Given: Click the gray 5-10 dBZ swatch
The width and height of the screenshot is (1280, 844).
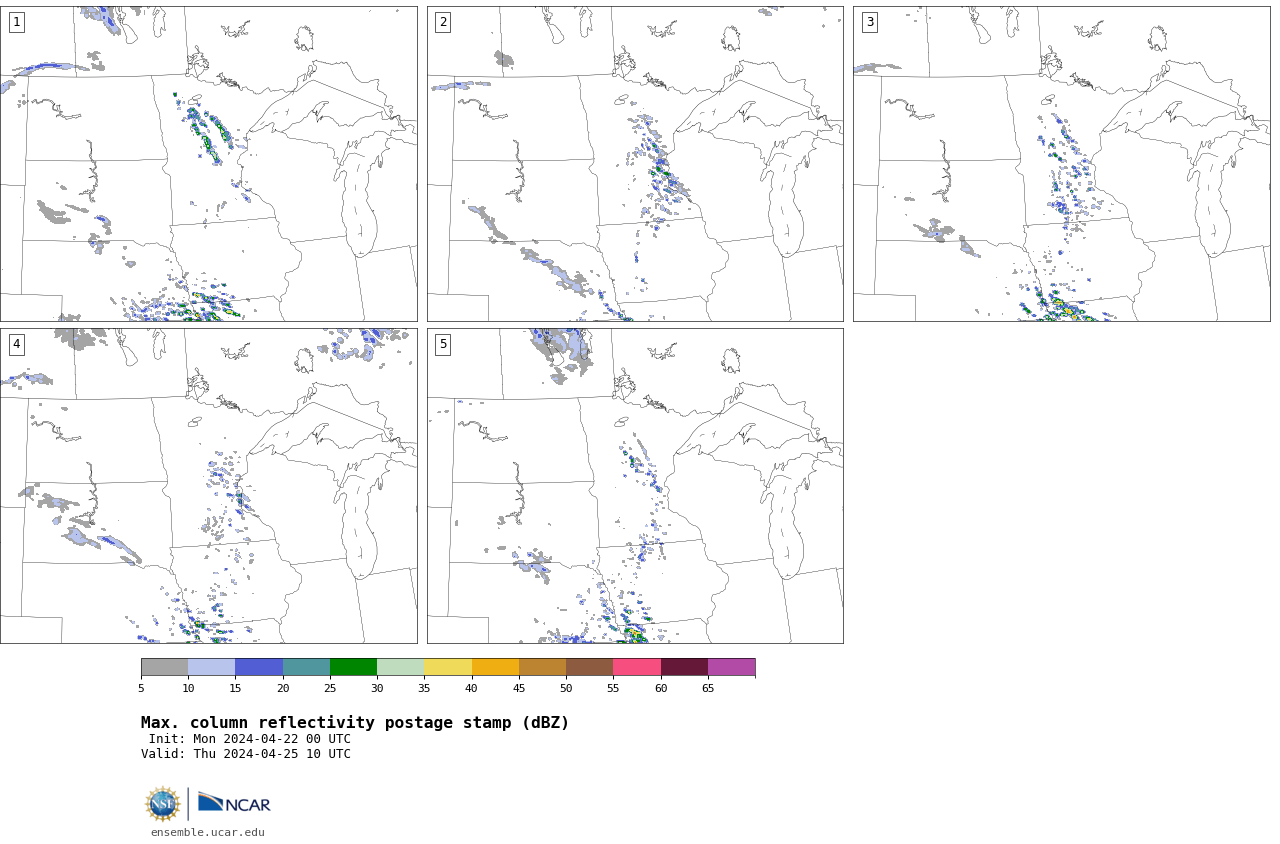Looking at the screenshot, I should click(x=164, y=667).
